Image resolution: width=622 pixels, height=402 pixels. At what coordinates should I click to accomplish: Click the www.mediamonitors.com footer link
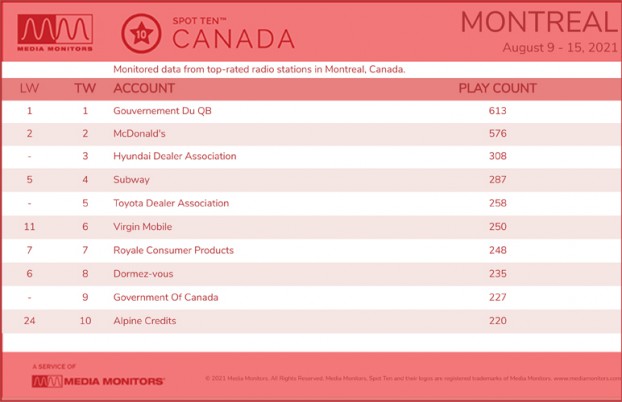(587, 379)
